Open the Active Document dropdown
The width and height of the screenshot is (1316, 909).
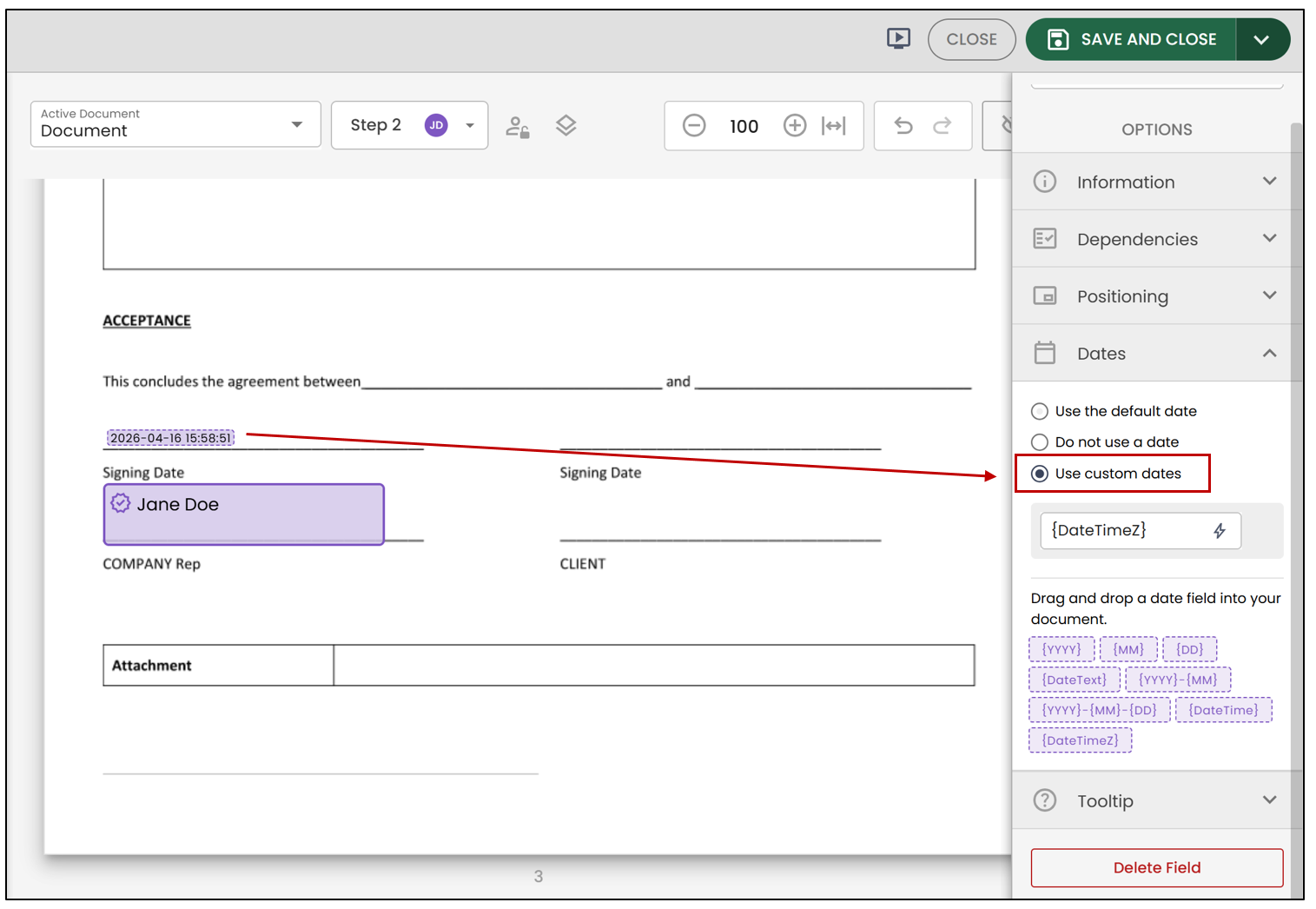coord(175,124)
